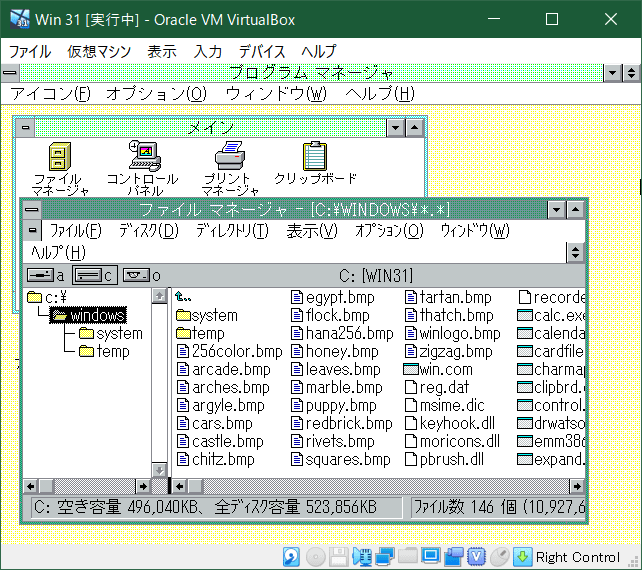Select the file 256color.bmp
The width and height of the screenshot is (642, 570).
click(230, 351)
